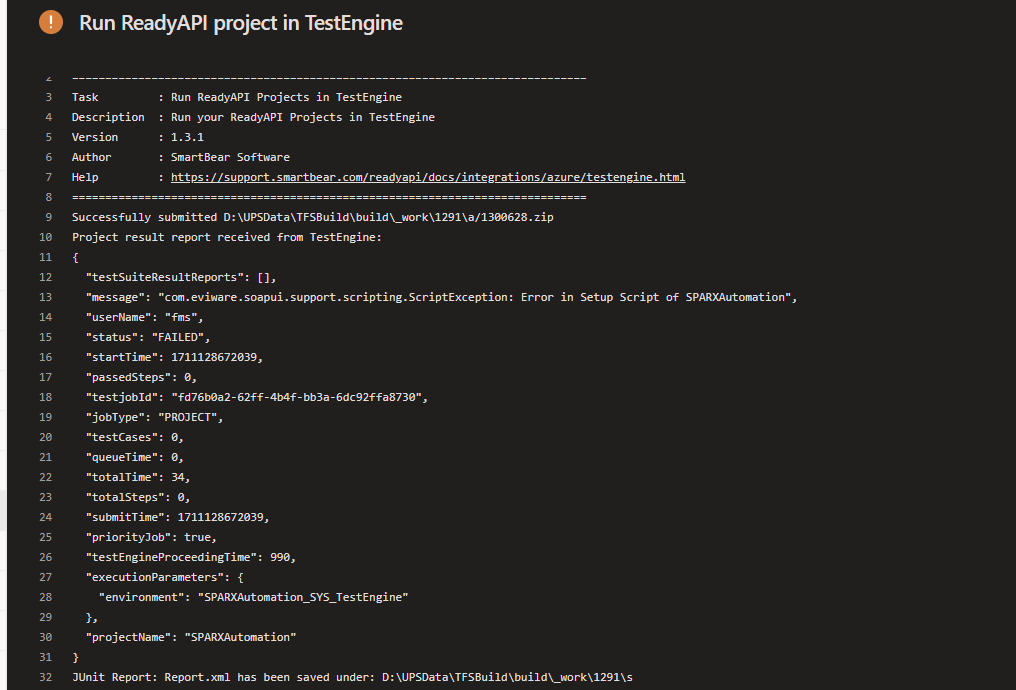The image size is (1016, 690).
Task: Click the "Run ReadyAPI project in TestEngine" title
Action: [x=241, y=23]
